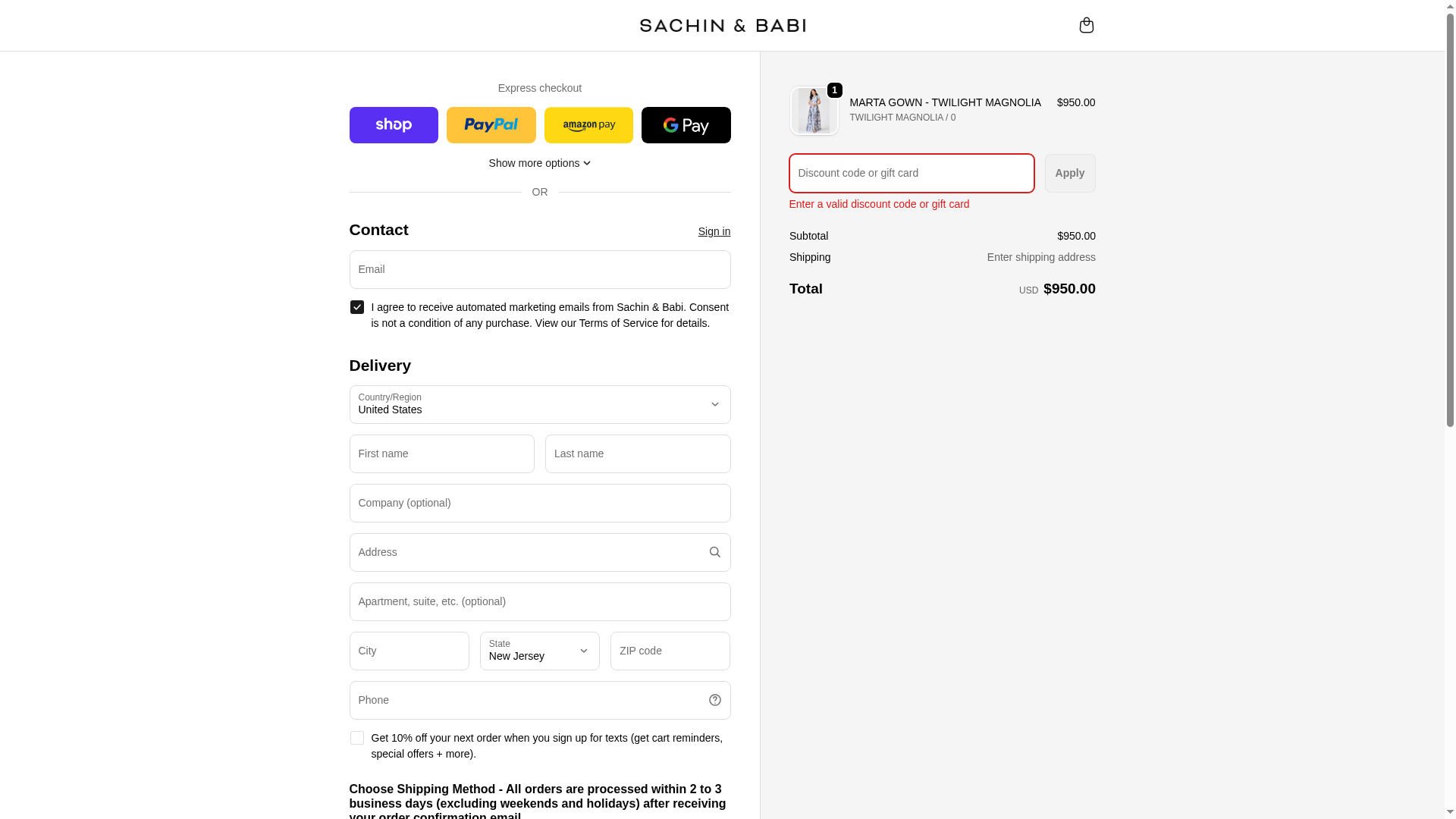Screen dimensions: 1456x819
Task: Enable text sign-up 10% off checkbox
Action: (357, 738)
